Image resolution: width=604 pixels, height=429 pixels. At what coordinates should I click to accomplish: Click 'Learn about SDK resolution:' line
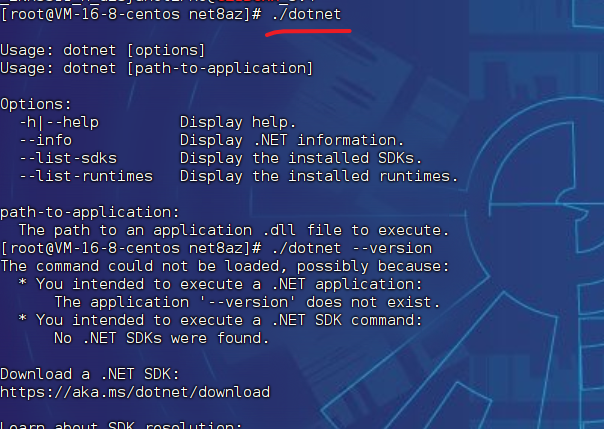click(121, 425)
